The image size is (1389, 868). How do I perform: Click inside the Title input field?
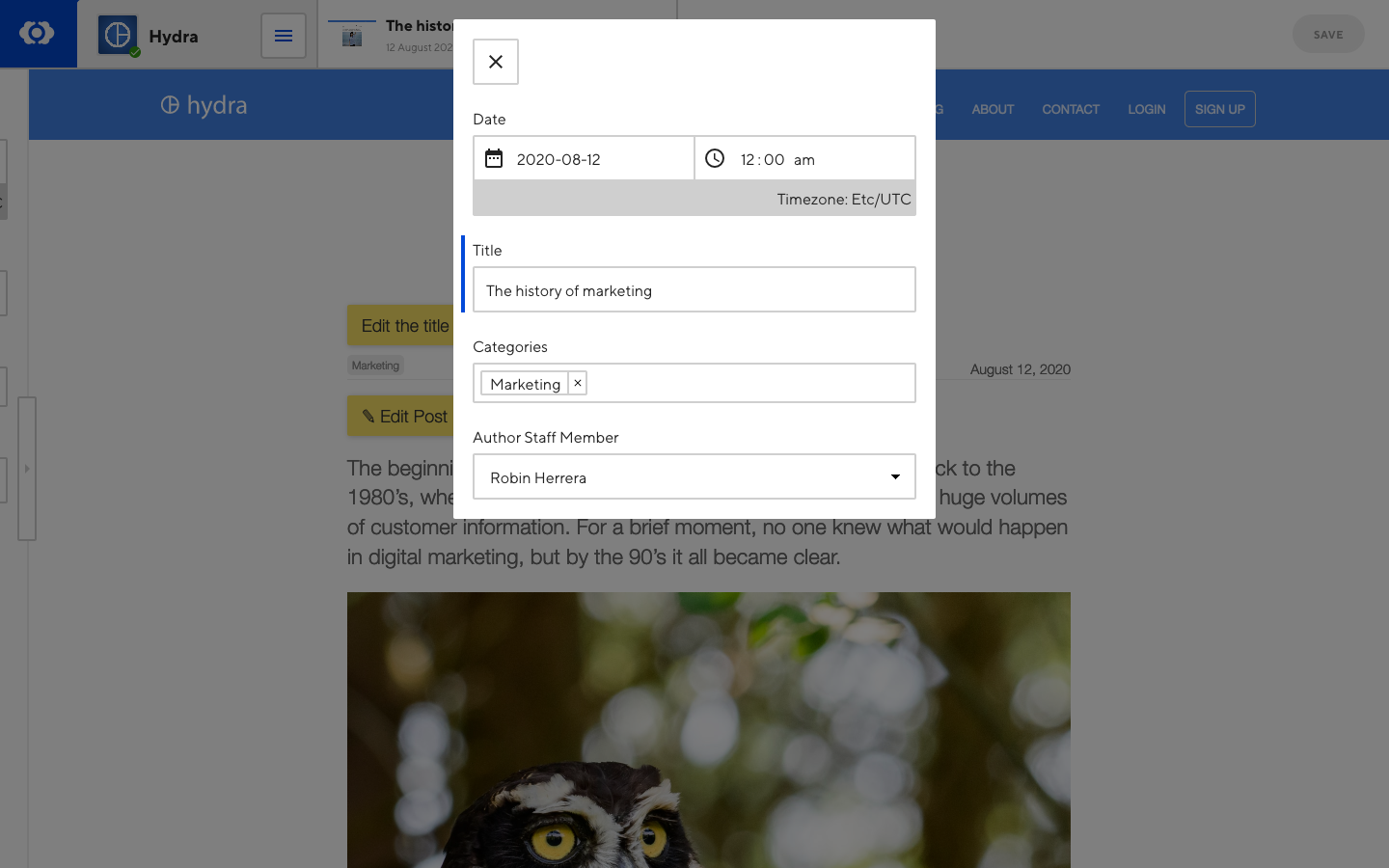point(694,289)
